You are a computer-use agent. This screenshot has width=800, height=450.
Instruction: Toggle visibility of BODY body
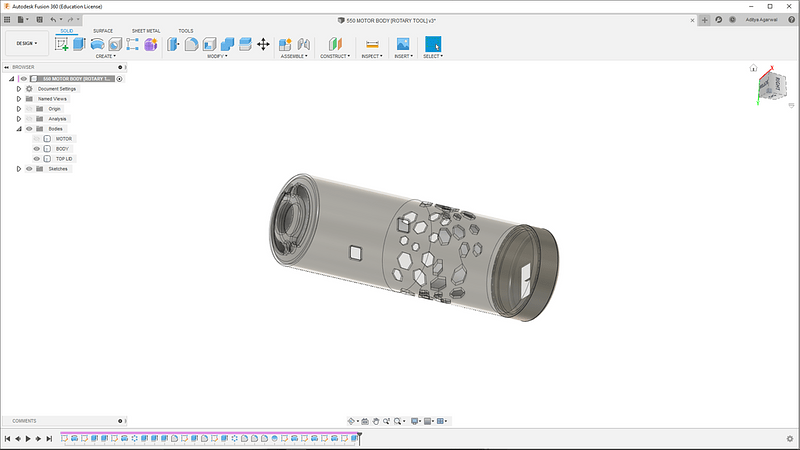coord(36,149)
